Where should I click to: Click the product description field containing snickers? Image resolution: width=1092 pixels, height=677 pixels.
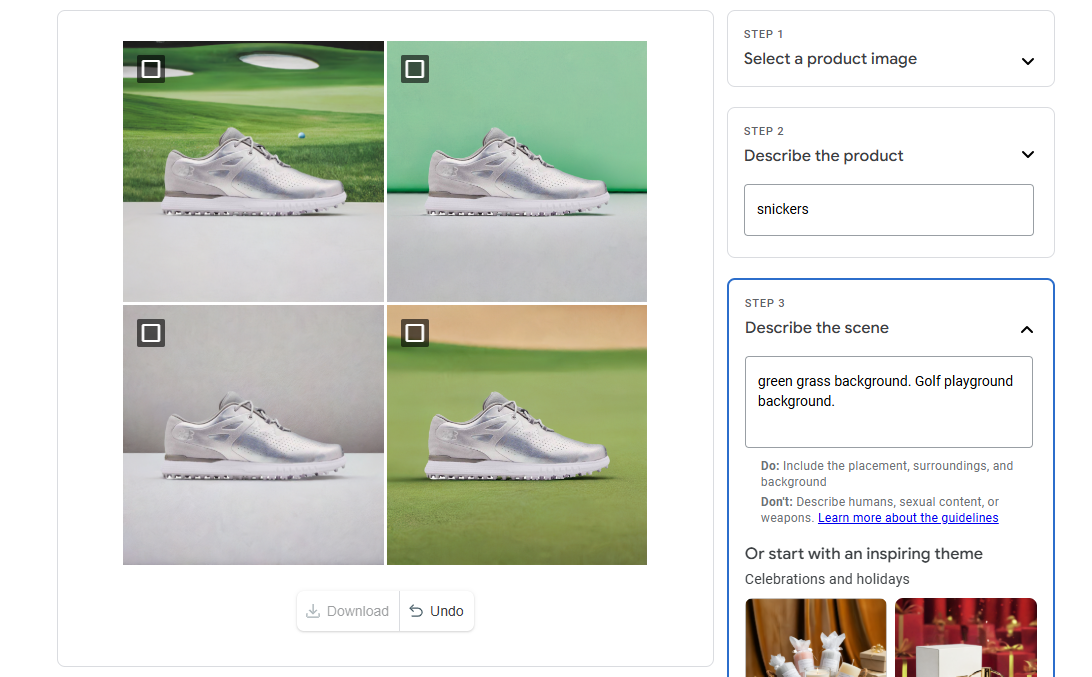click(889, 210)
